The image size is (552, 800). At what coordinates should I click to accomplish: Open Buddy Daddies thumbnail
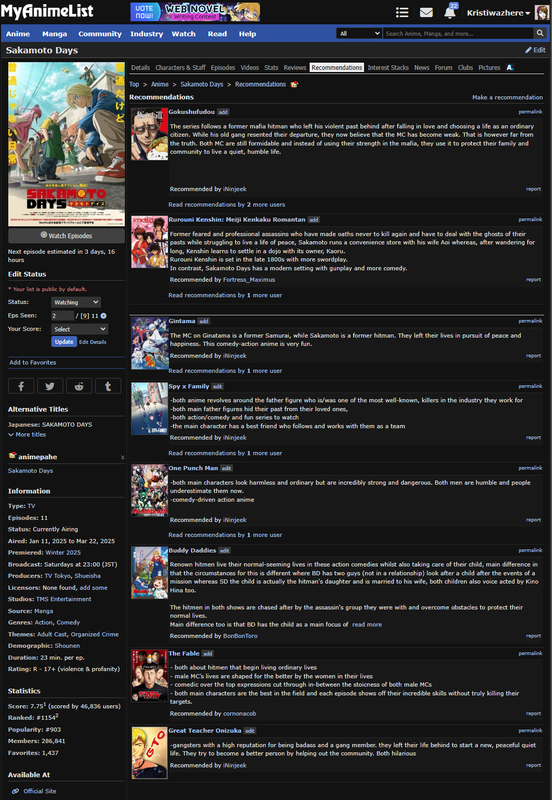click(149, 573)
